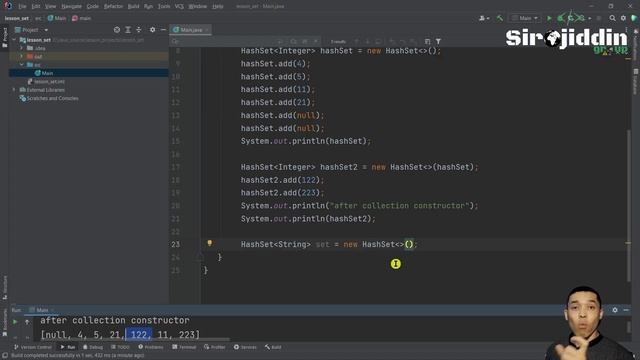Click the shield icon at toolbar end
Screen dimensions: 640x360
tap(634, 18)
